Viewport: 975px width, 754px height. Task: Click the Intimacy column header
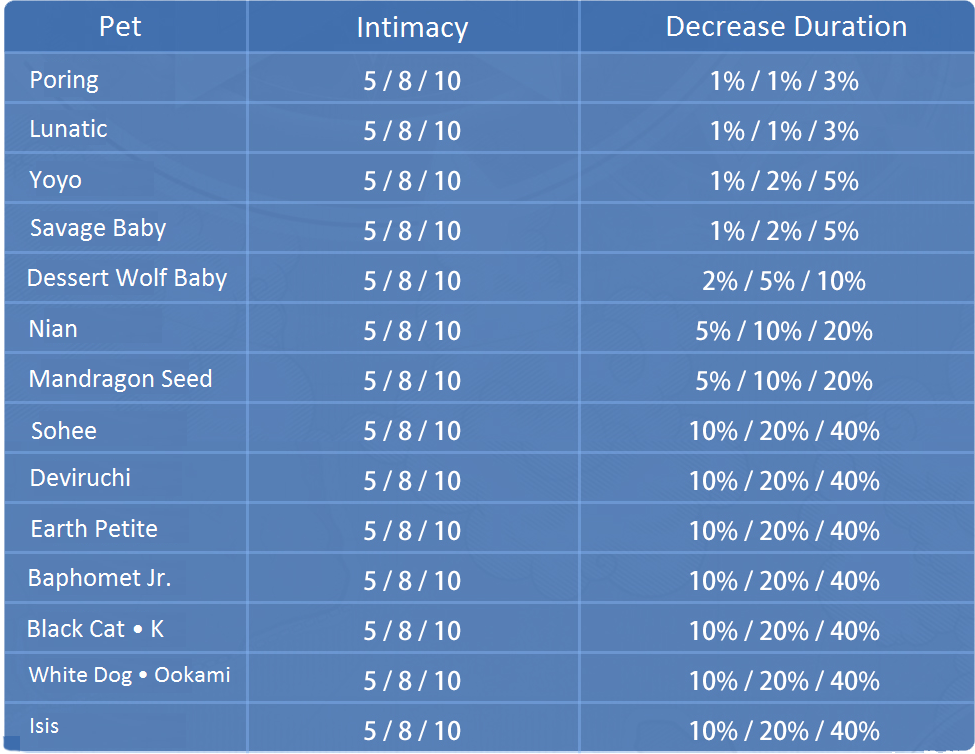pyautogui.click(x=412, y=28)
